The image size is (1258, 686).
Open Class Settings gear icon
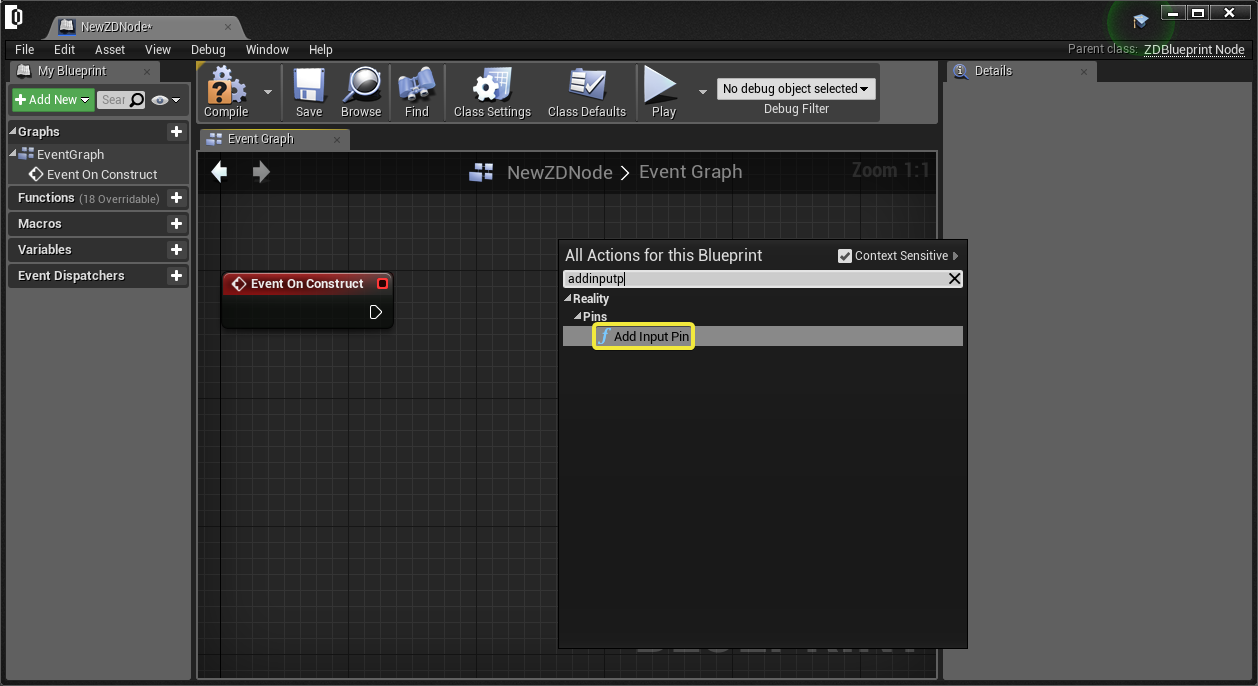pos(492,87)
